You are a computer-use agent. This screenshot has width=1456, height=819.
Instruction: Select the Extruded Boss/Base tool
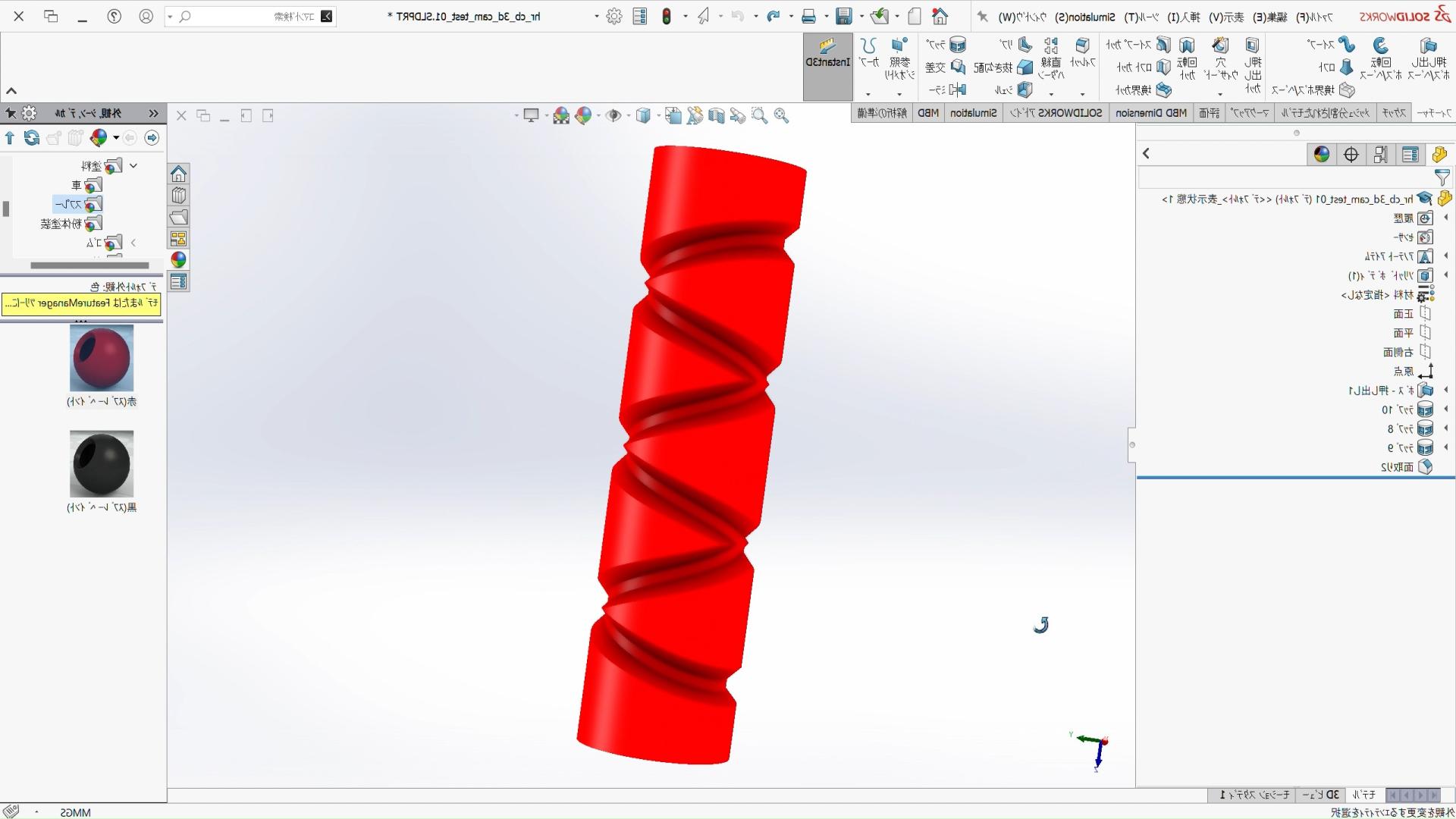pos(1428,58)
